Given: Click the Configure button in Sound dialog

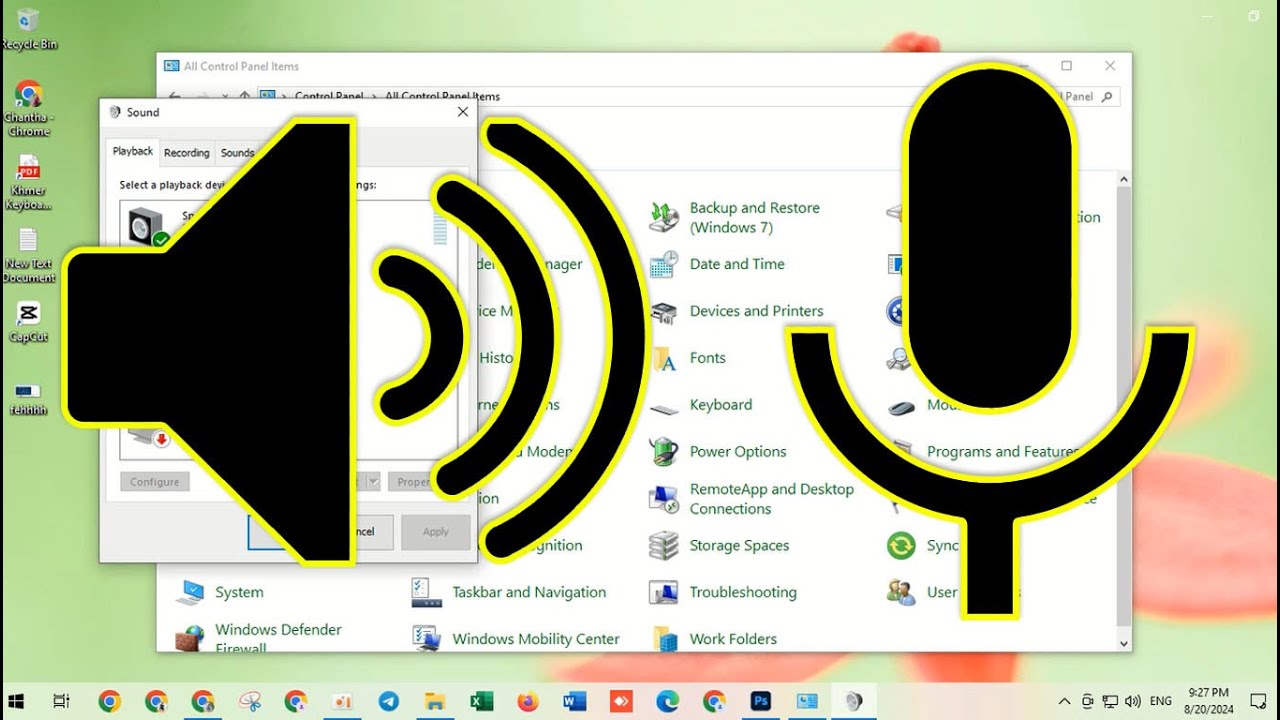Looking at the screenshot, I should (x=155, y=482).
